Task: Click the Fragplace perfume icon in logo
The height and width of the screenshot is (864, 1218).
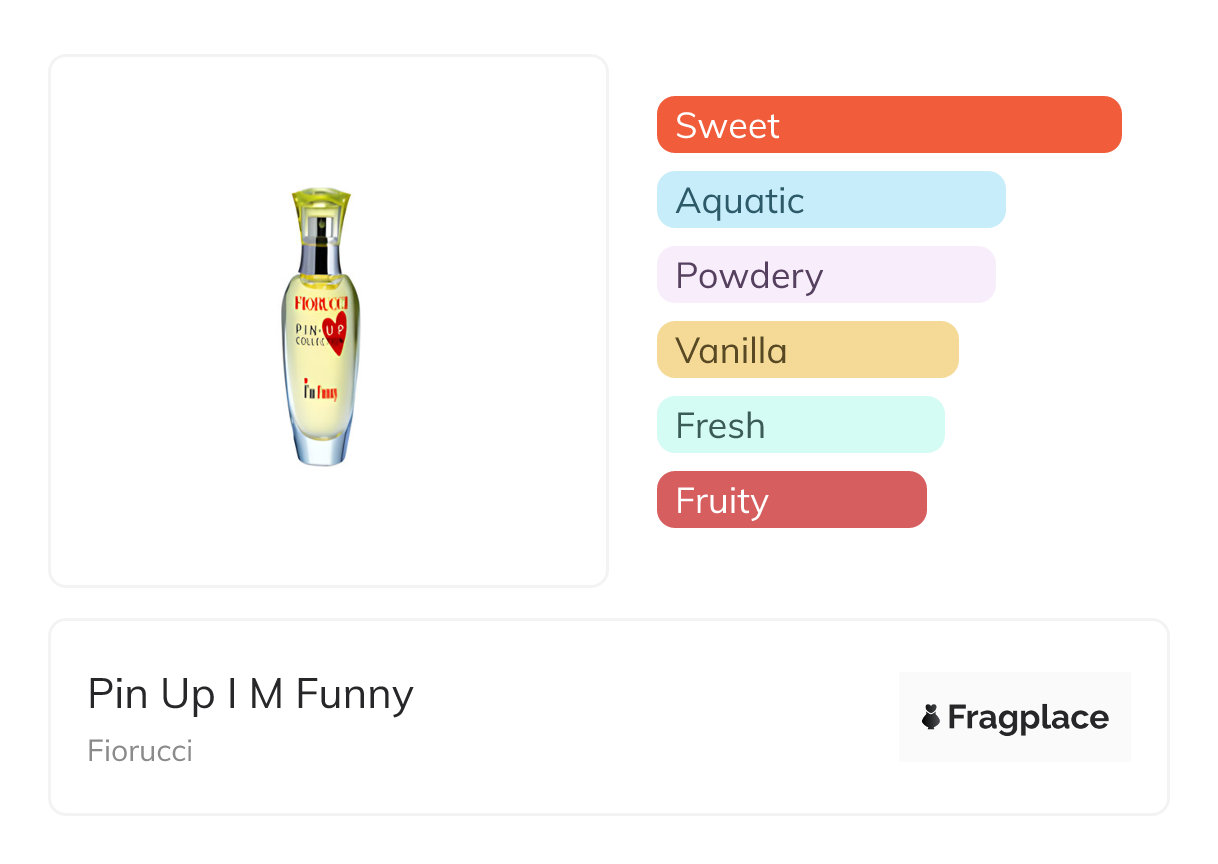Action: click(x=931, y=717)
